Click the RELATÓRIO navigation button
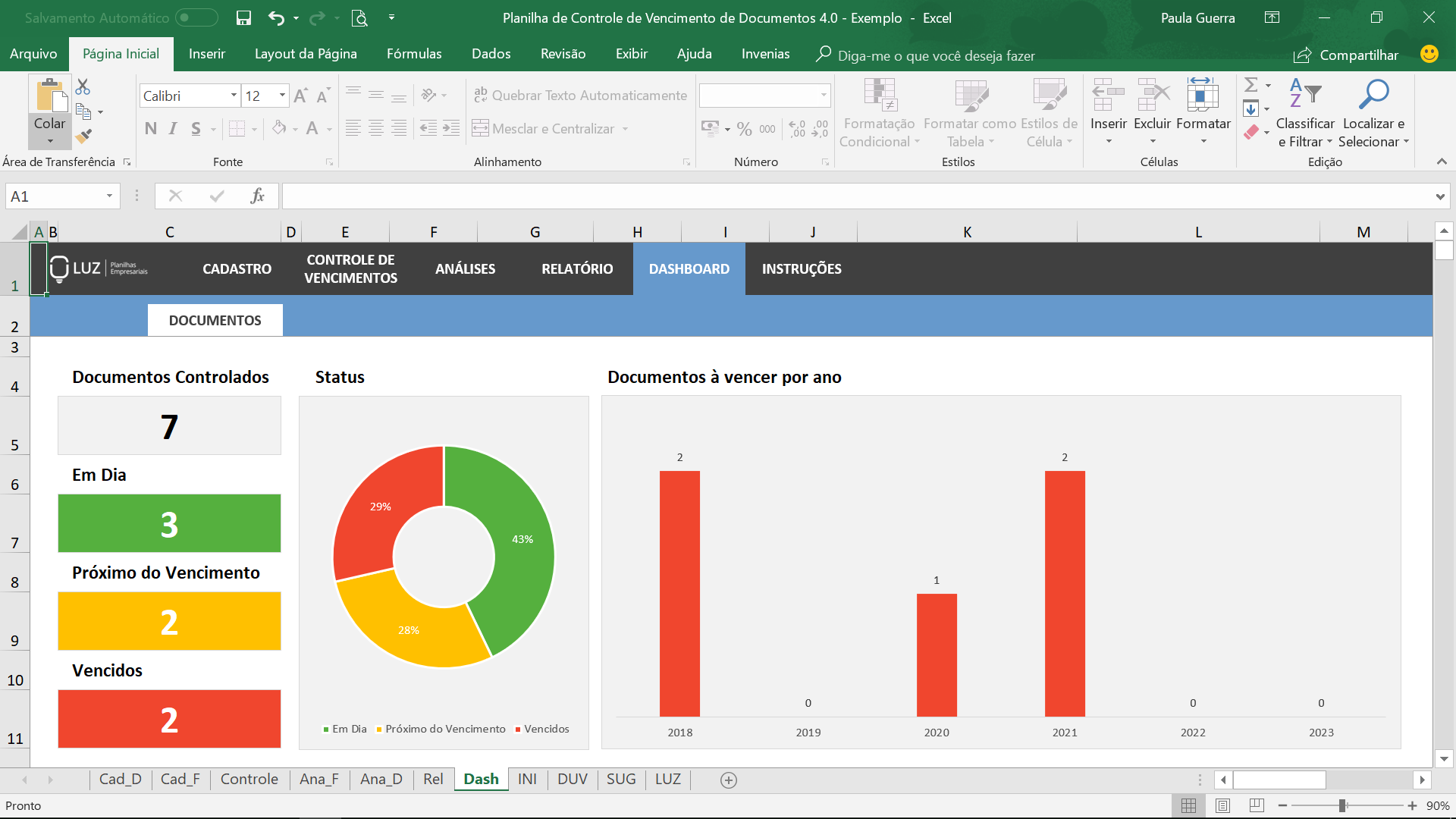The height and width of the screenshot is (819, 1456). [x=577, y=269]
